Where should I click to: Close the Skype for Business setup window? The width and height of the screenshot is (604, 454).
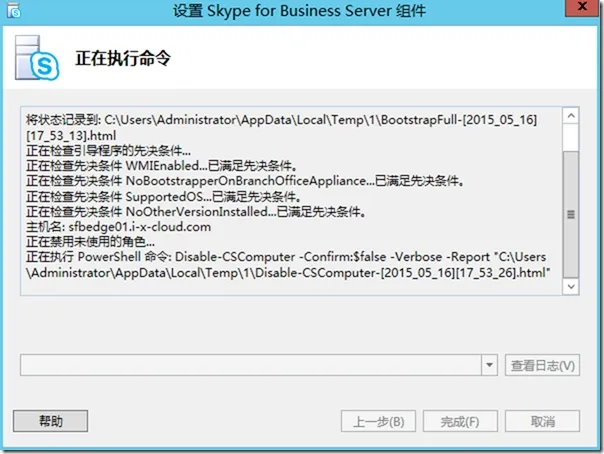[x=579, y=12]
